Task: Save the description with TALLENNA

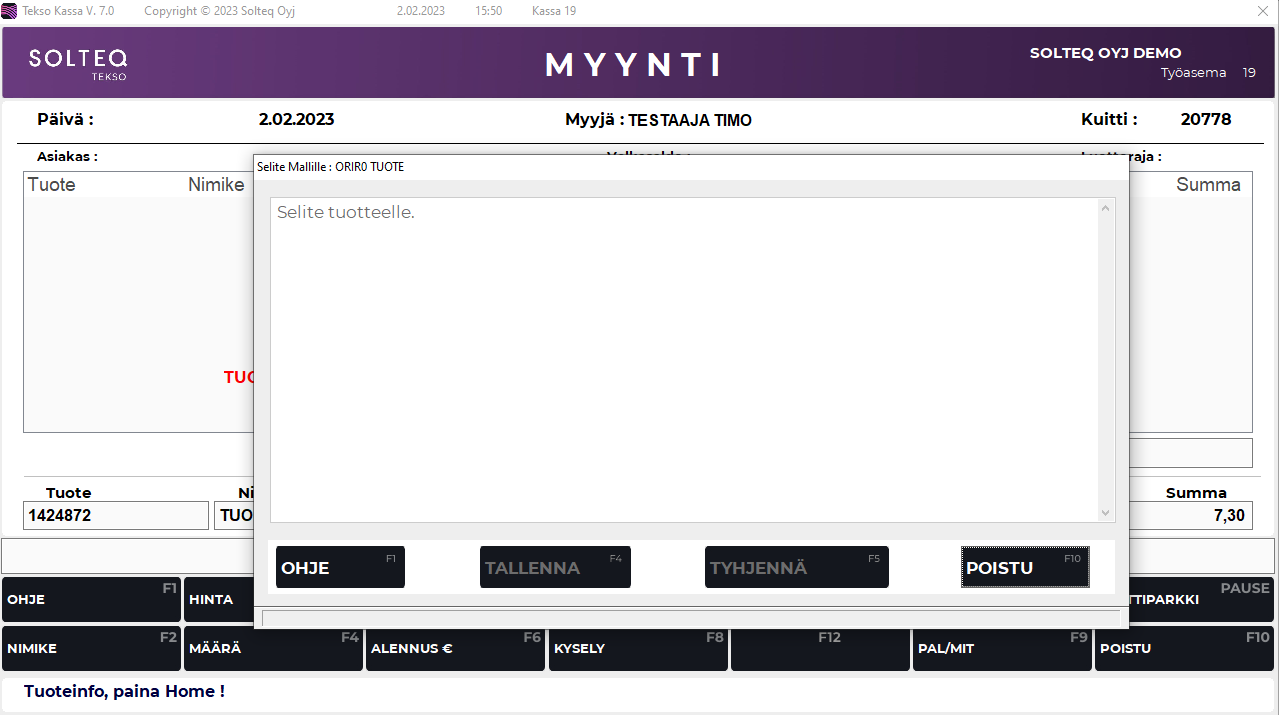Action: click(x=555, y=567)
